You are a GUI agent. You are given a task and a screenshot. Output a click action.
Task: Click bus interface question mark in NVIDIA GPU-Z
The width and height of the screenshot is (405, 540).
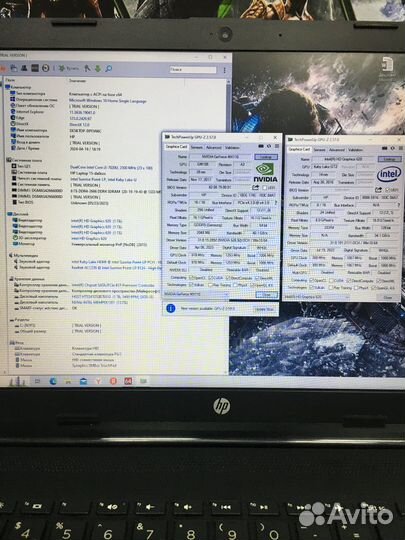pos(275,203)
